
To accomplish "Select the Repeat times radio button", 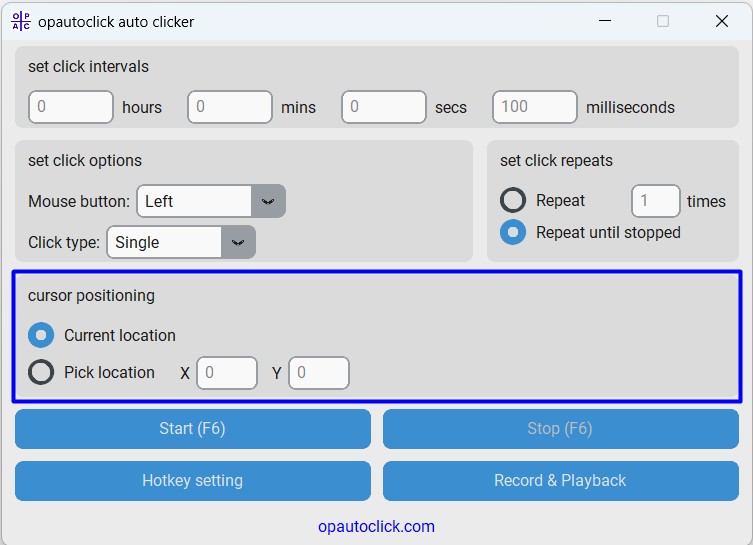I will 513,200.
